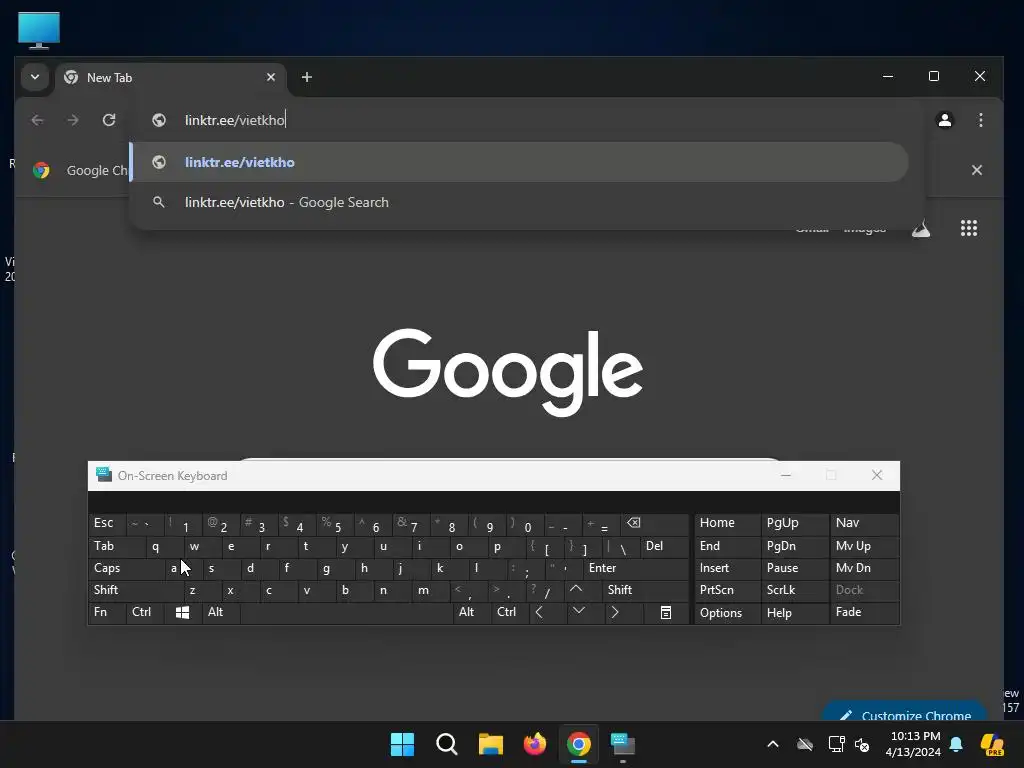Click the Del key
This screenshot has width=1024, height=768.
click(x=664, y=547)
